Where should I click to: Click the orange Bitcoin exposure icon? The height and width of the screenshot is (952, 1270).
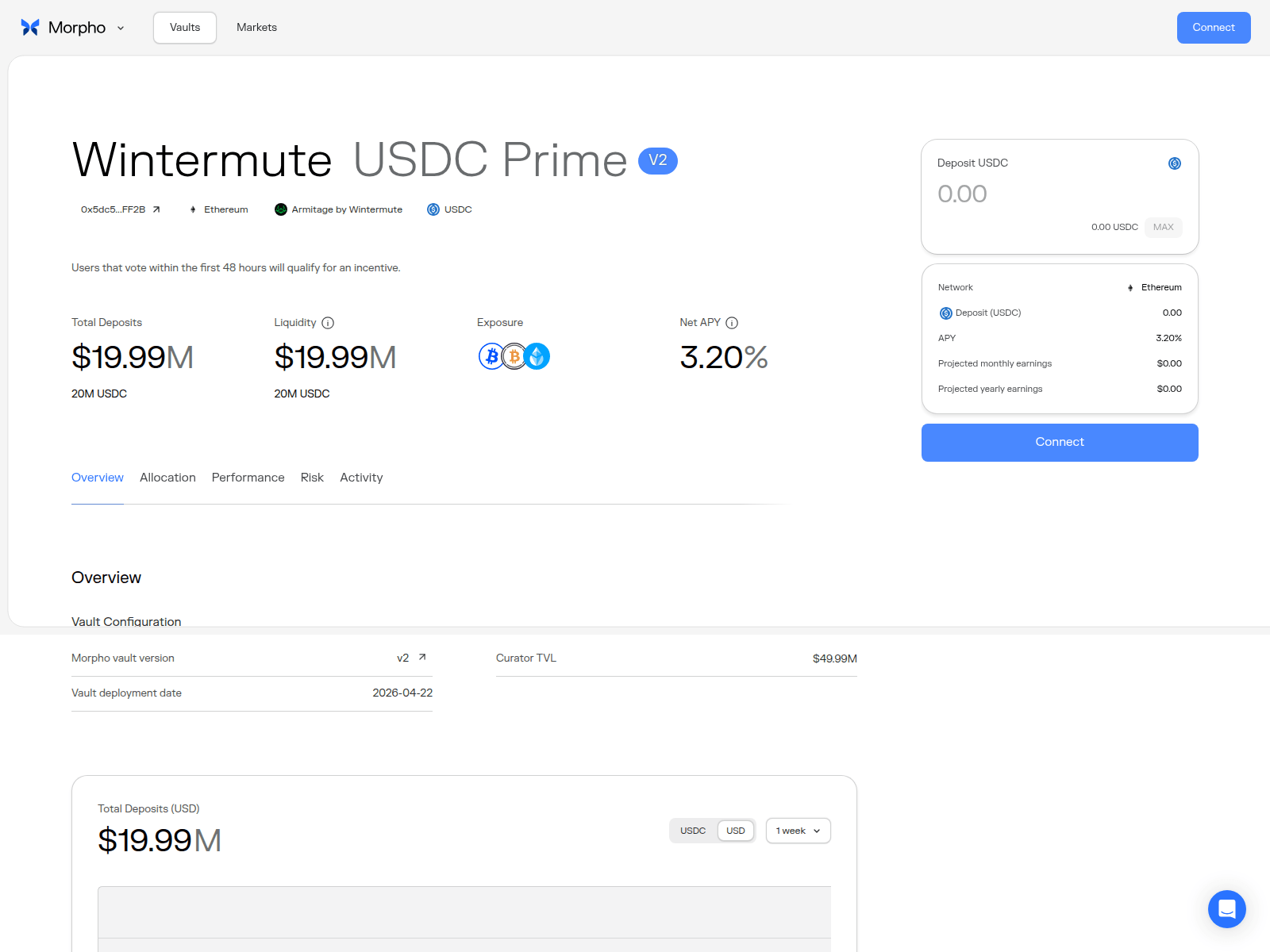coord(514,356)
